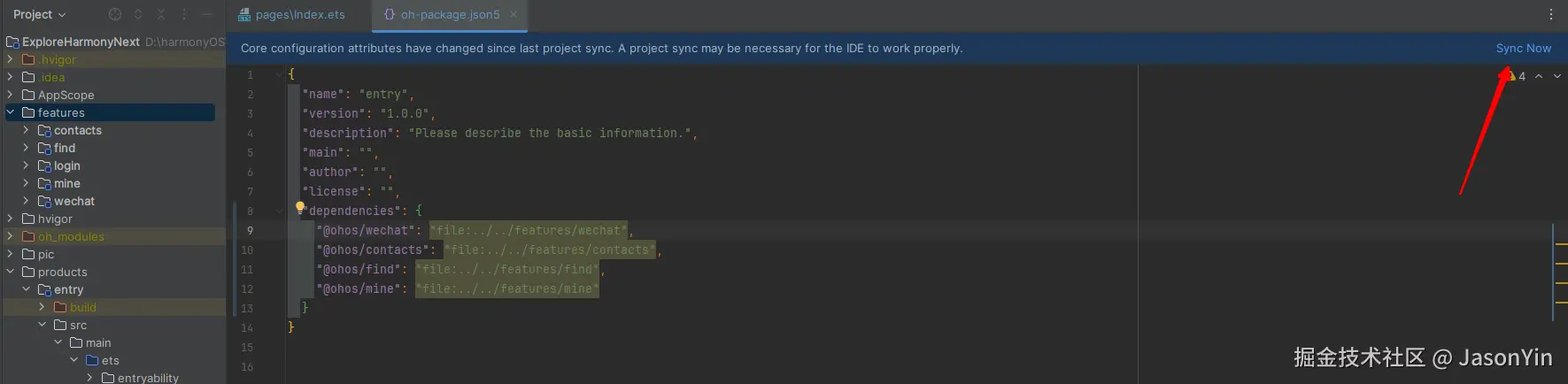
Task: Click the warning stripe on right scrollbar
Action: (x=1561, y=243)
